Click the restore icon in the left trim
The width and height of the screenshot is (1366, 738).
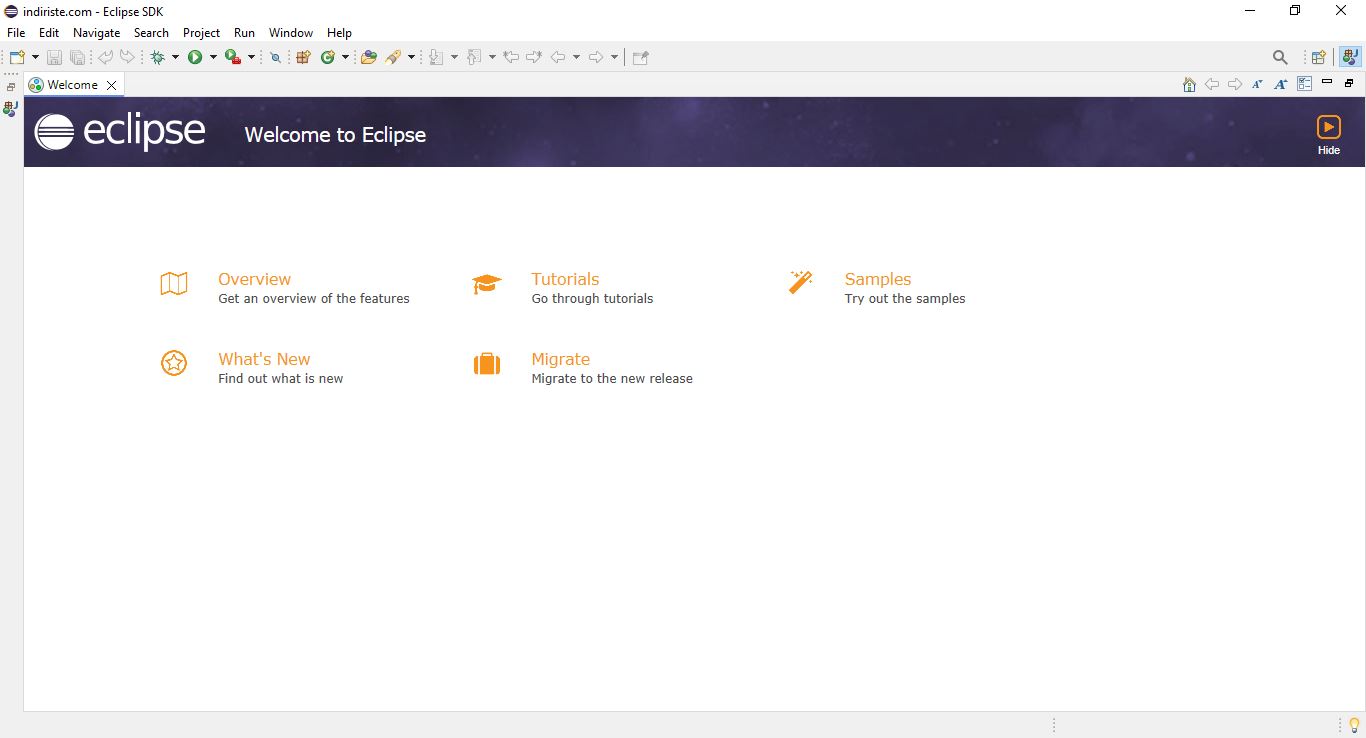(11, 87)
